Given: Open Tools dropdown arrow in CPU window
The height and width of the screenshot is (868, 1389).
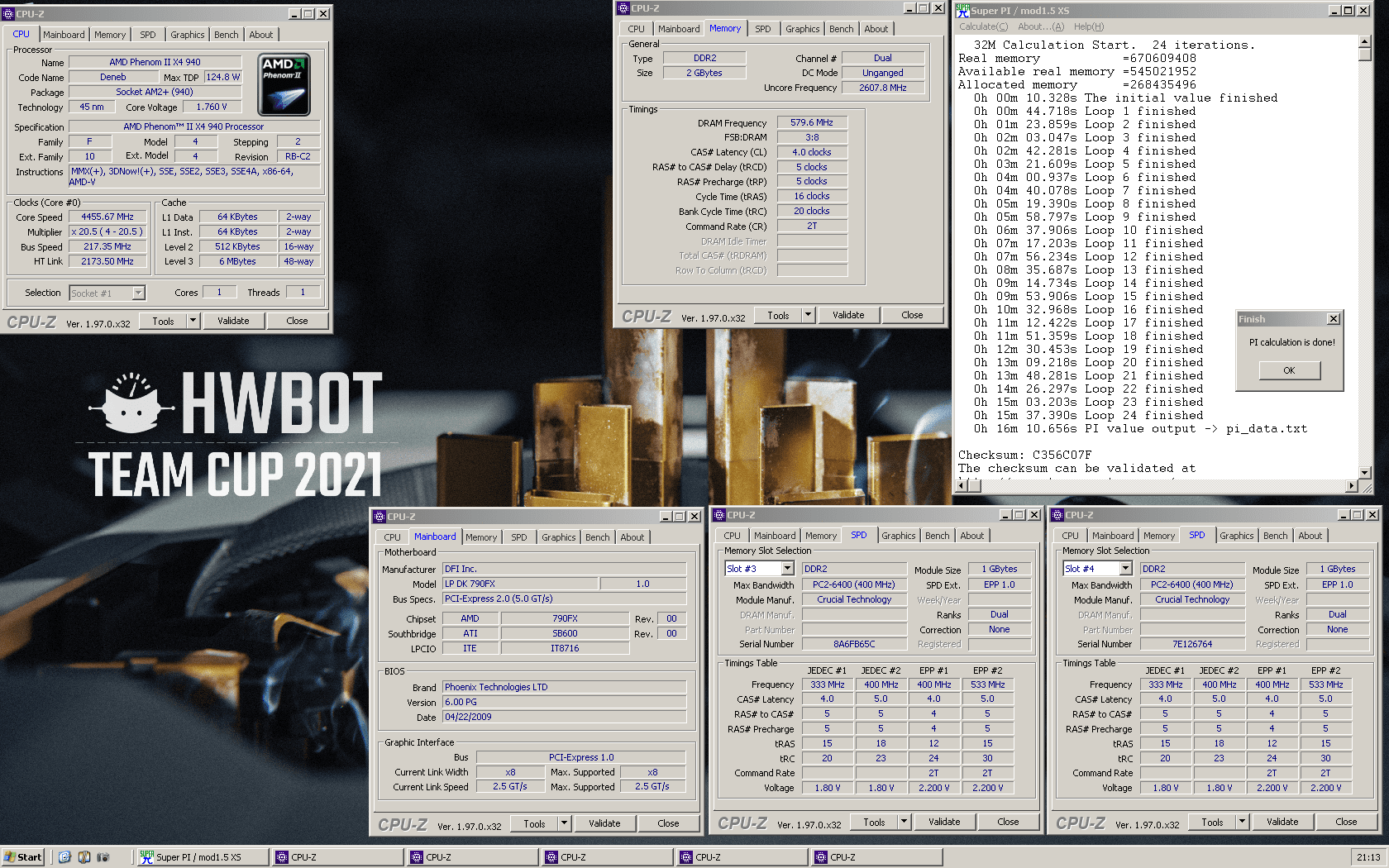Looking at the screenshot, I should 193,321.
